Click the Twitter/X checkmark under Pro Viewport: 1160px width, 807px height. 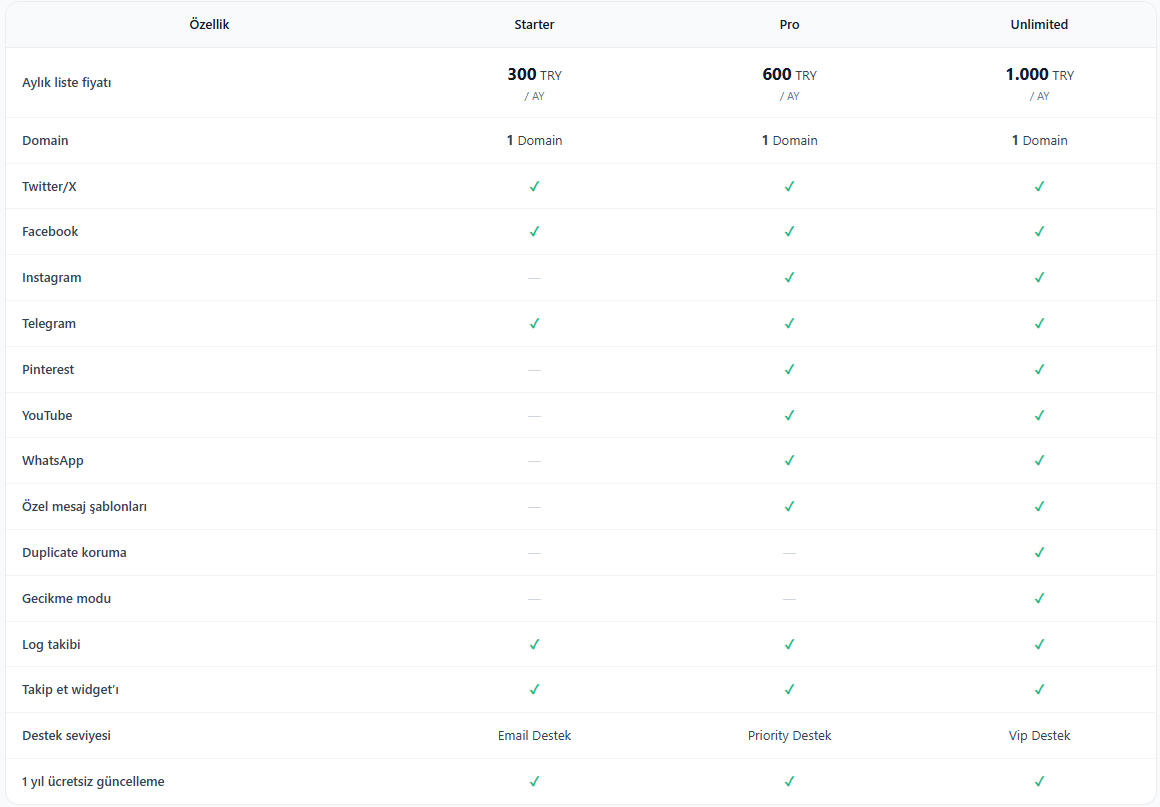pos(789,186)
